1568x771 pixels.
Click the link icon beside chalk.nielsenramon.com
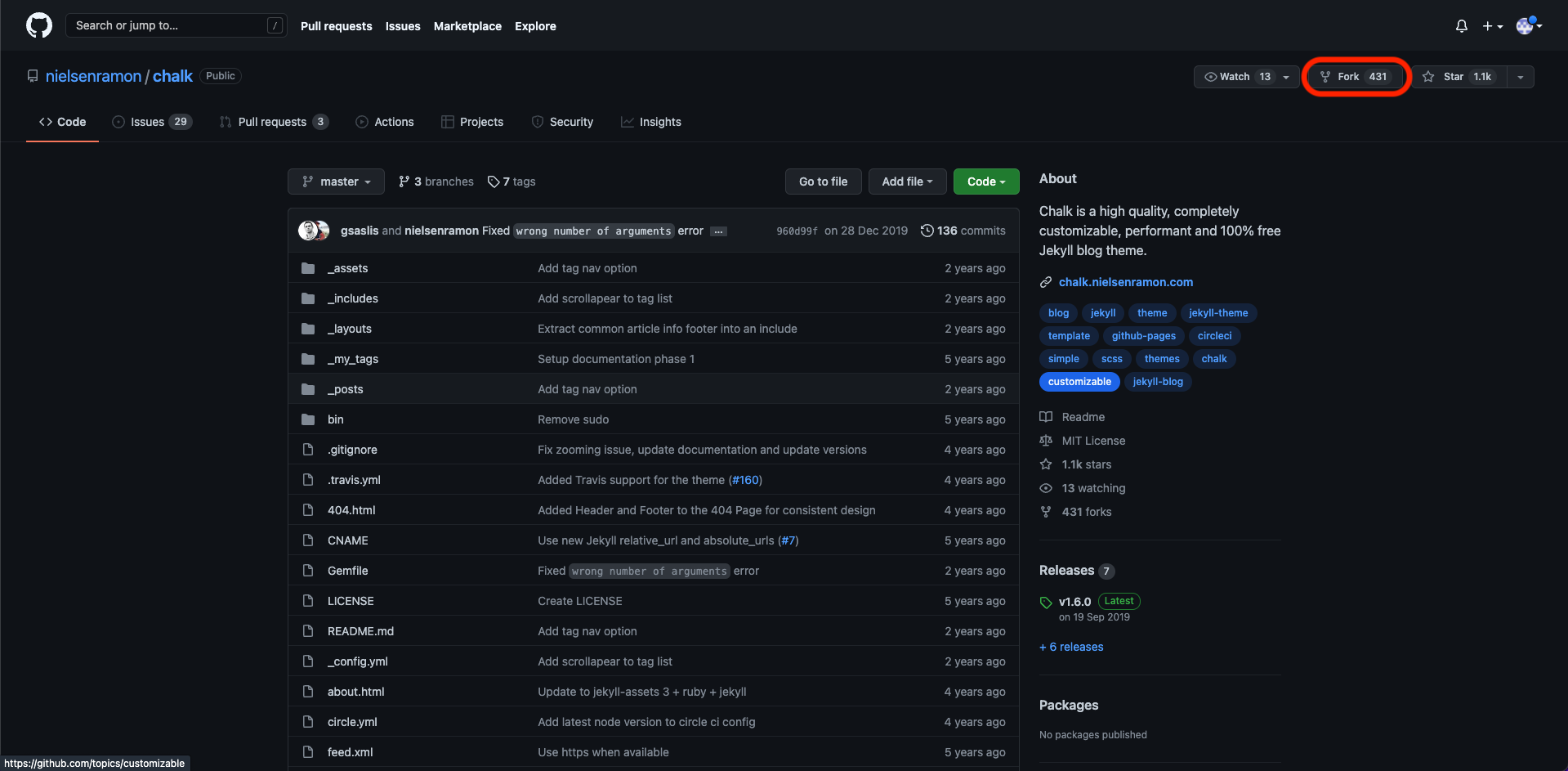click(1046, 282)
